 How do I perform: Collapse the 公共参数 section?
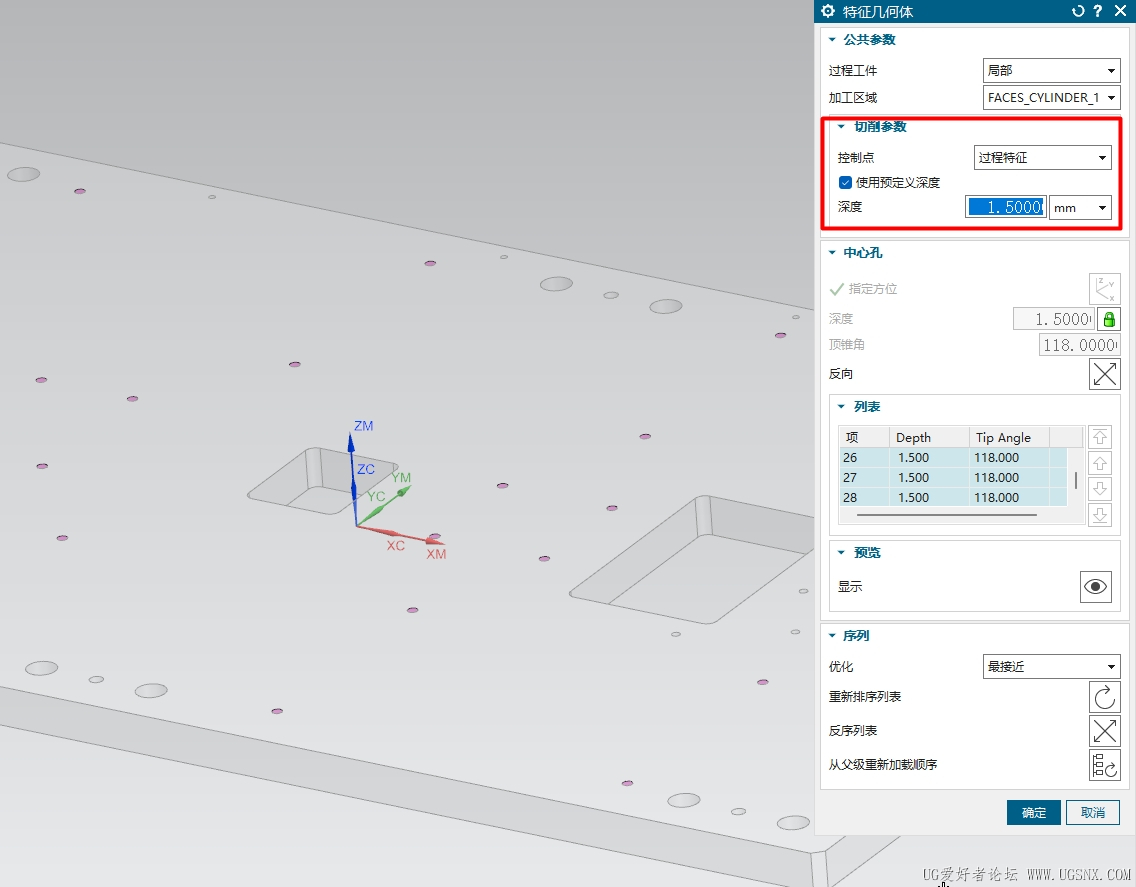pyautogui.click(x=832, y=40)
